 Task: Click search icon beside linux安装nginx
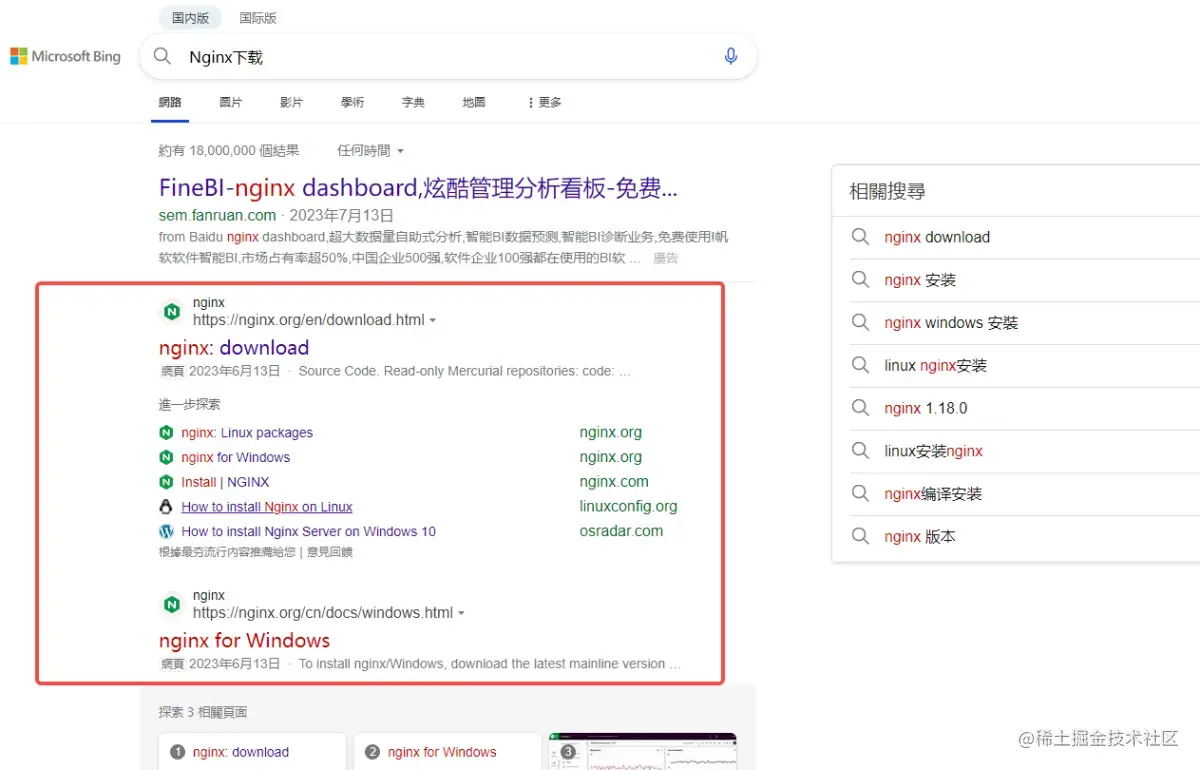[x=860, y=451]
